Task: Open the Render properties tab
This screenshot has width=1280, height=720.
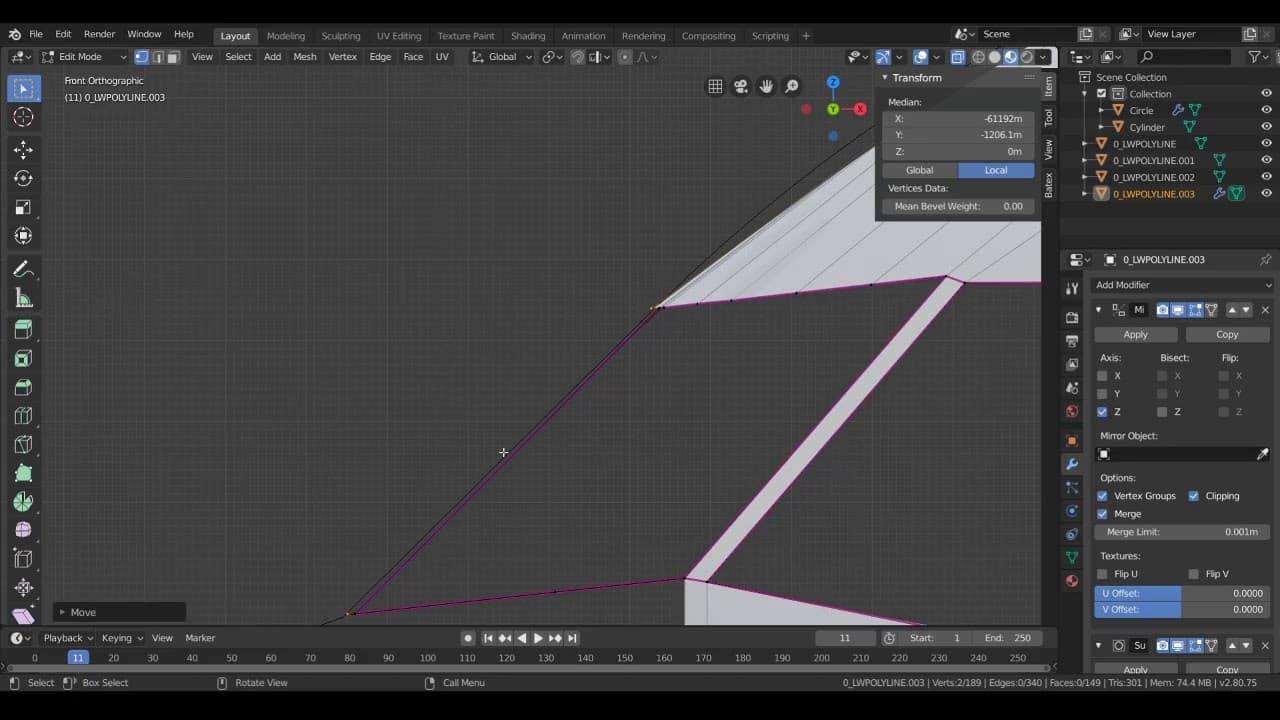Action: tap(1072, 318)
